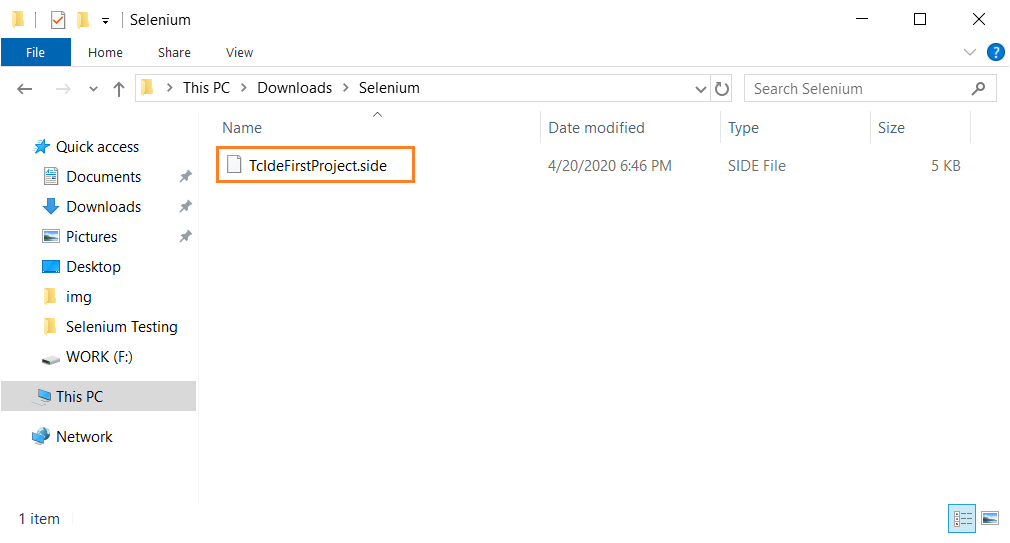Image resolution: width=1010 pixels, height=543 pixels.
Task: Click Downloads in the address breadcrumb
Action: click(294, 88)
